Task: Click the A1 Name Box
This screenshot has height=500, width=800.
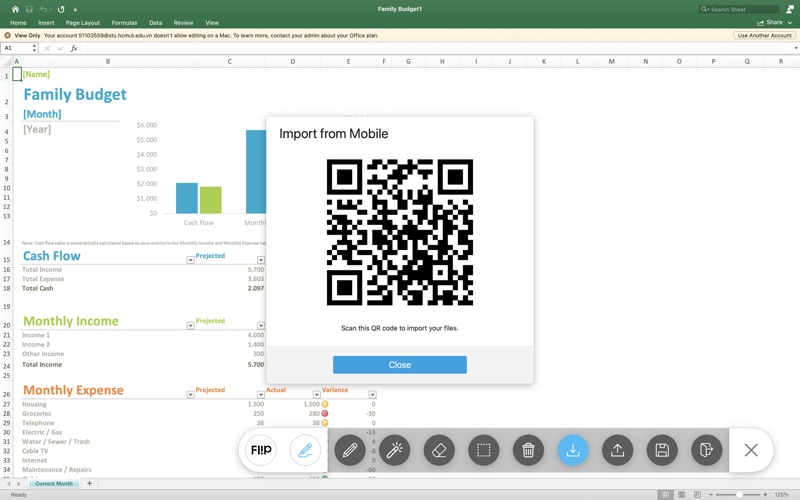Action: tap(16, 48)
